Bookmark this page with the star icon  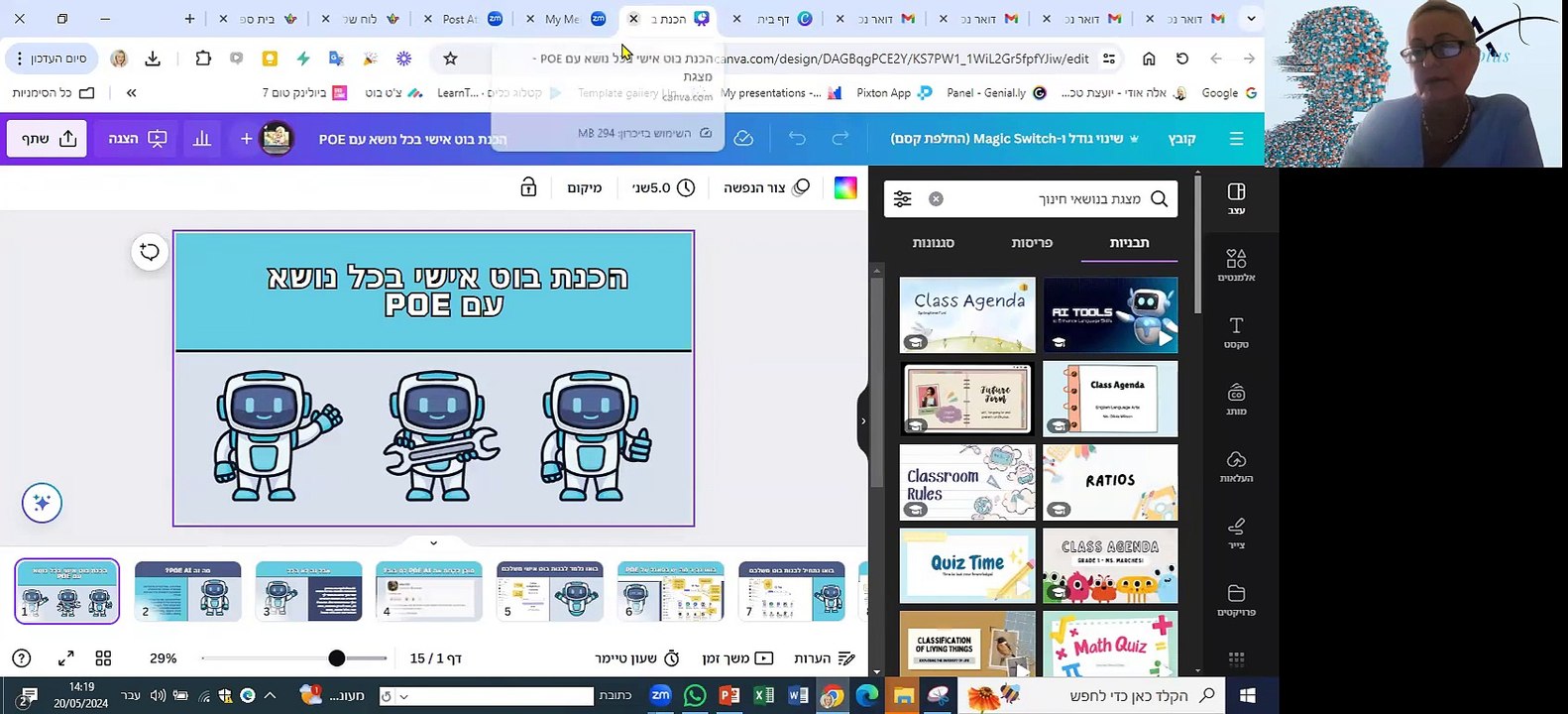coord(450,59)
